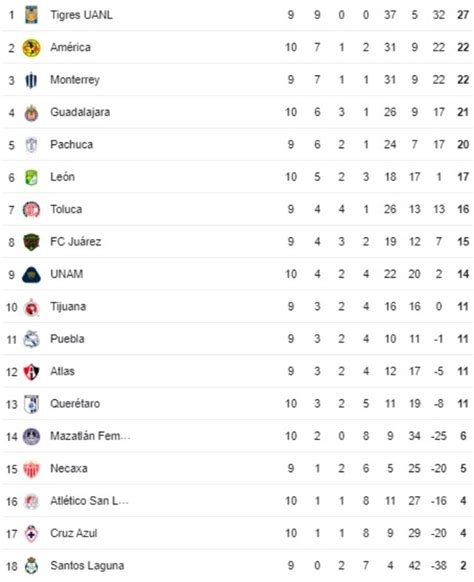Click the Atlas red-black shield icon

tap(32, 372)
